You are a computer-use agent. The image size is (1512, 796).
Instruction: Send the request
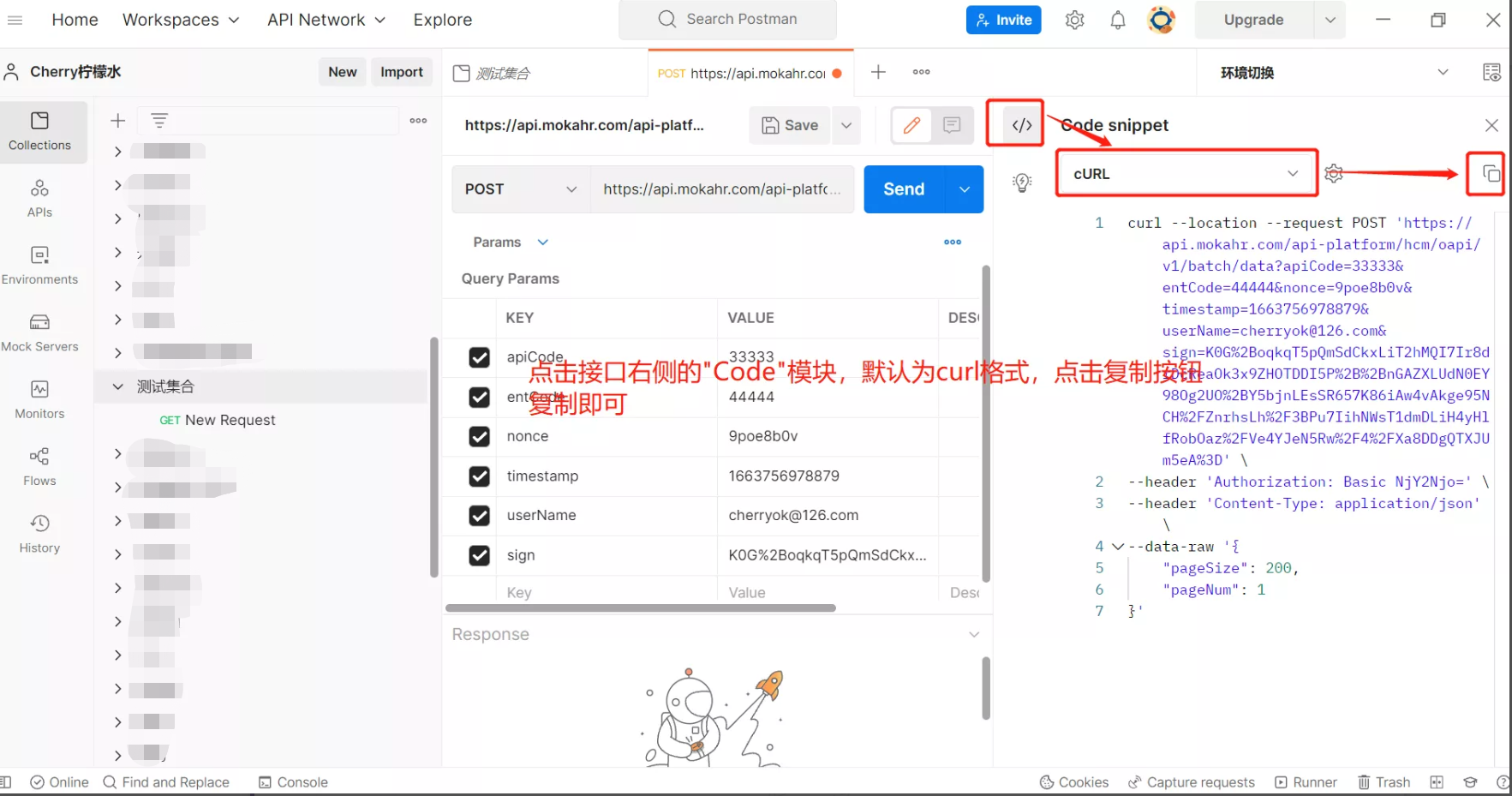[x=905, y=189]
